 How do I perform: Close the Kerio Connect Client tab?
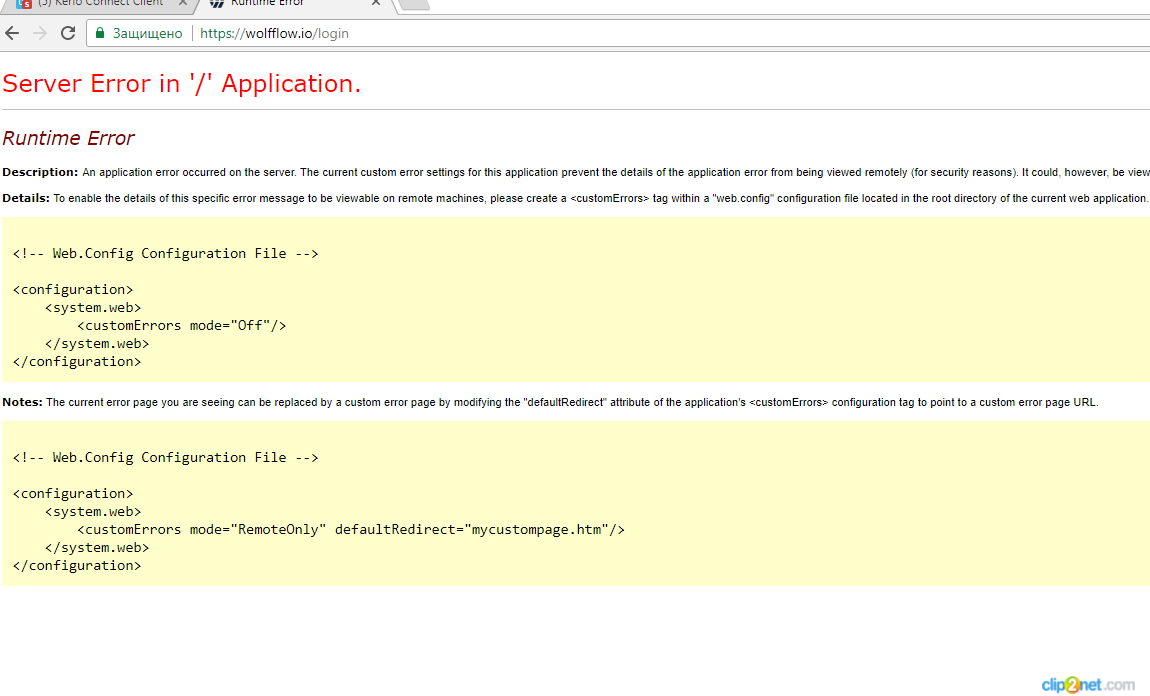(x=183, y=3)
